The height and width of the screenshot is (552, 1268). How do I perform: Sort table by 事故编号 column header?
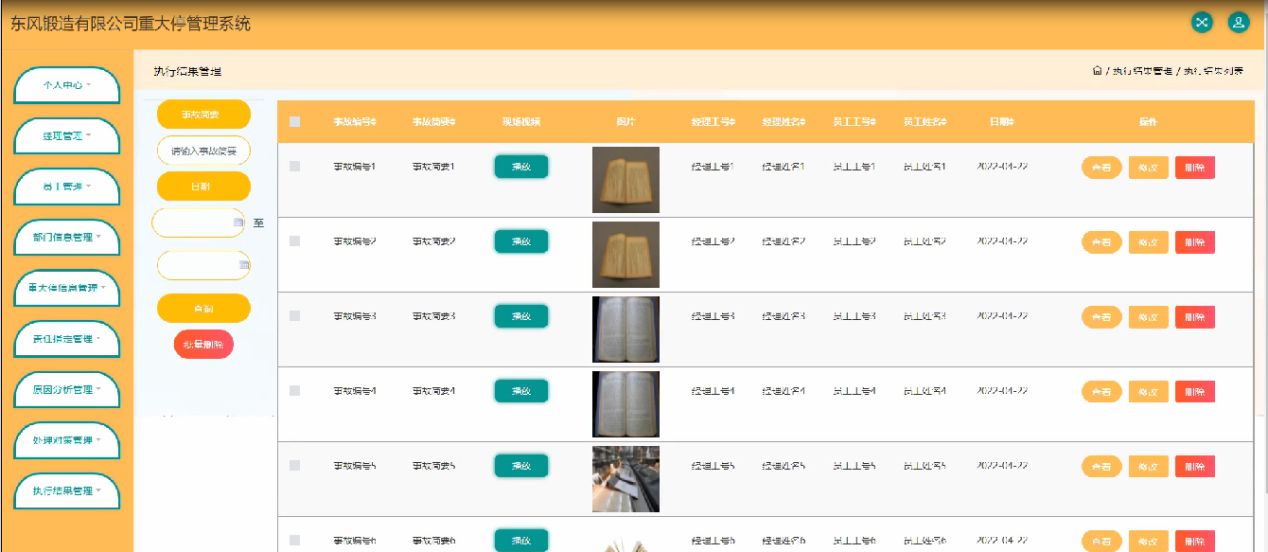pos(355,122)
